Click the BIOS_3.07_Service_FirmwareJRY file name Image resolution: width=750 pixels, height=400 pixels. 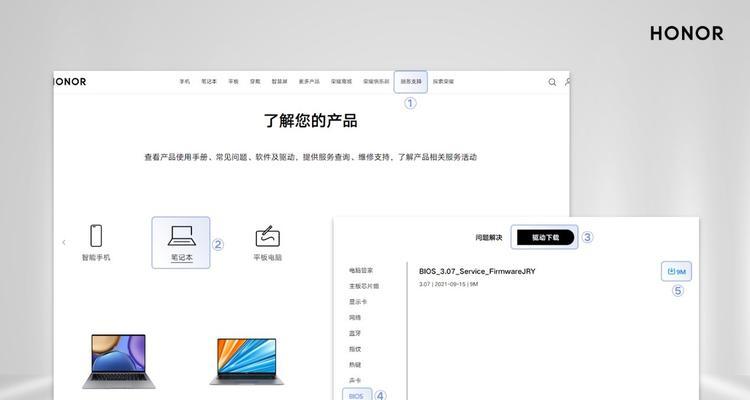[x=477, y=271]
